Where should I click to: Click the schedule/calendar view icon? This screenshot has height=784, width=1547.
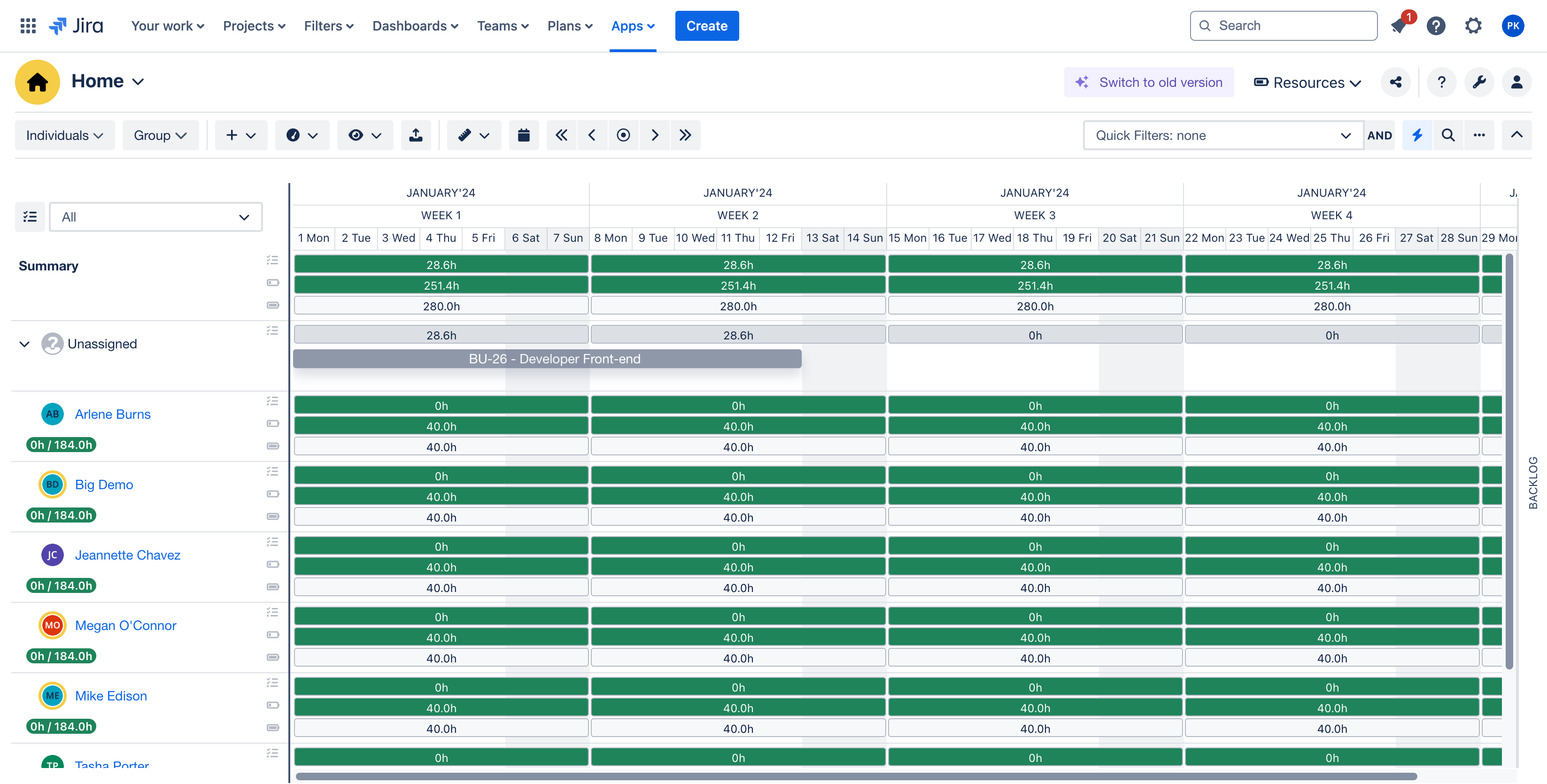(x=523, y=135)
